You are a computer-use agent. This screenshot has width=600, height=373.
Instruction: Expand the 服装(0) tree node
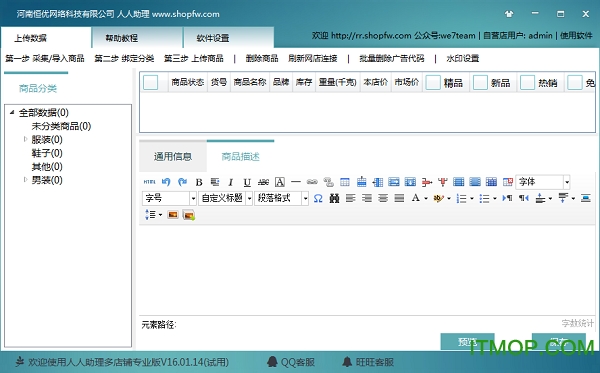coord(26,139)
